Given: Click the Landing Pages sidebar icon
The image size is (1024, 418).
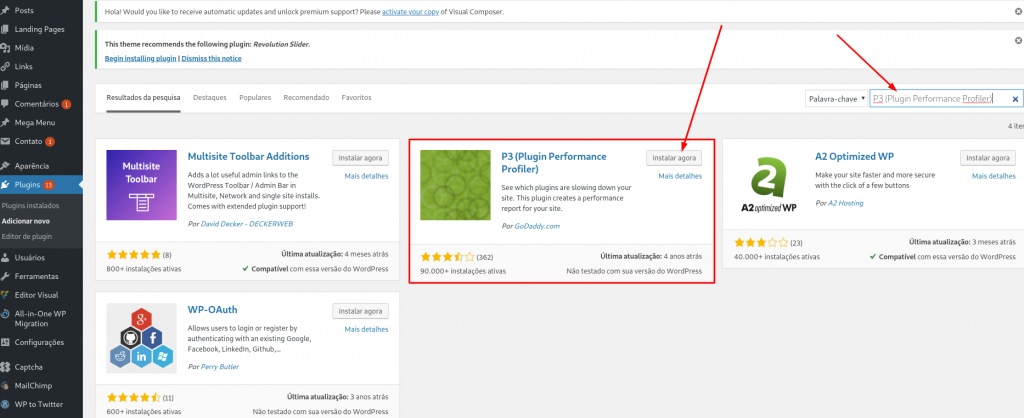Looking at the screenshot, I should pos(5,29).
